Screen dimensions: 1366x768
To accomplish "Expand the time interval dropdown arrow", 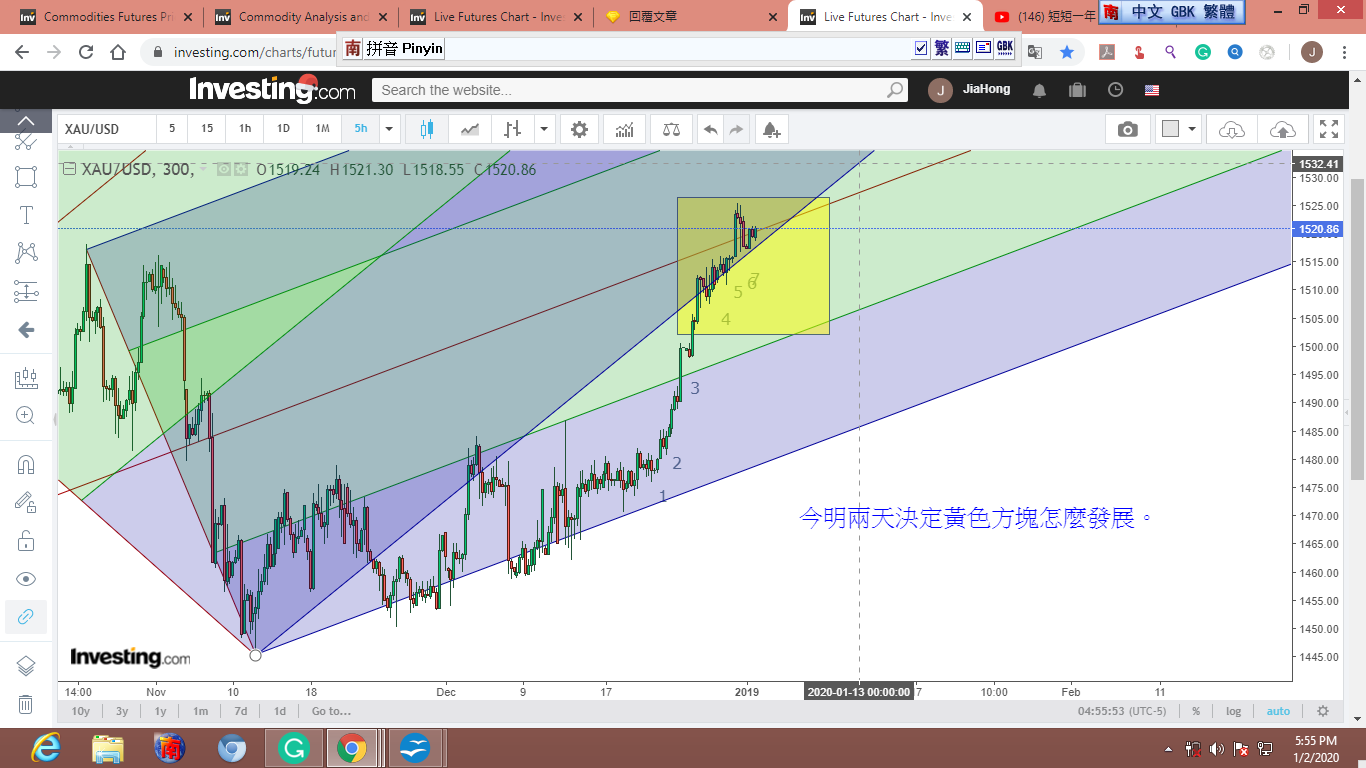I will pos(389,129).
